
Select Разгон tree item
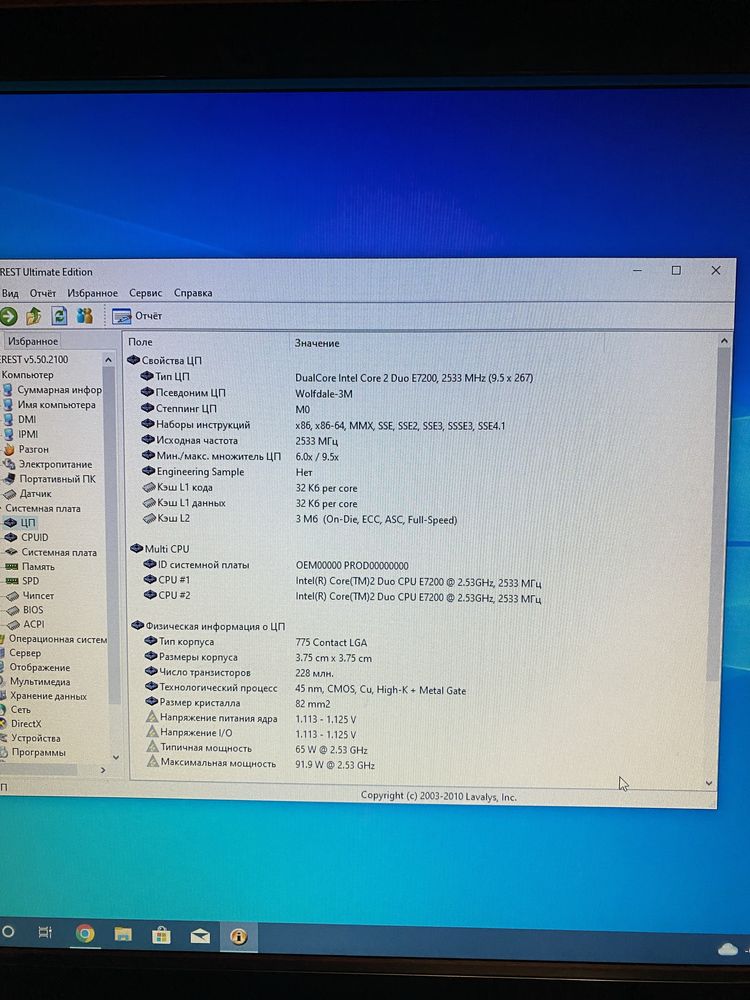pyautogui.click(x=26, y=449)
